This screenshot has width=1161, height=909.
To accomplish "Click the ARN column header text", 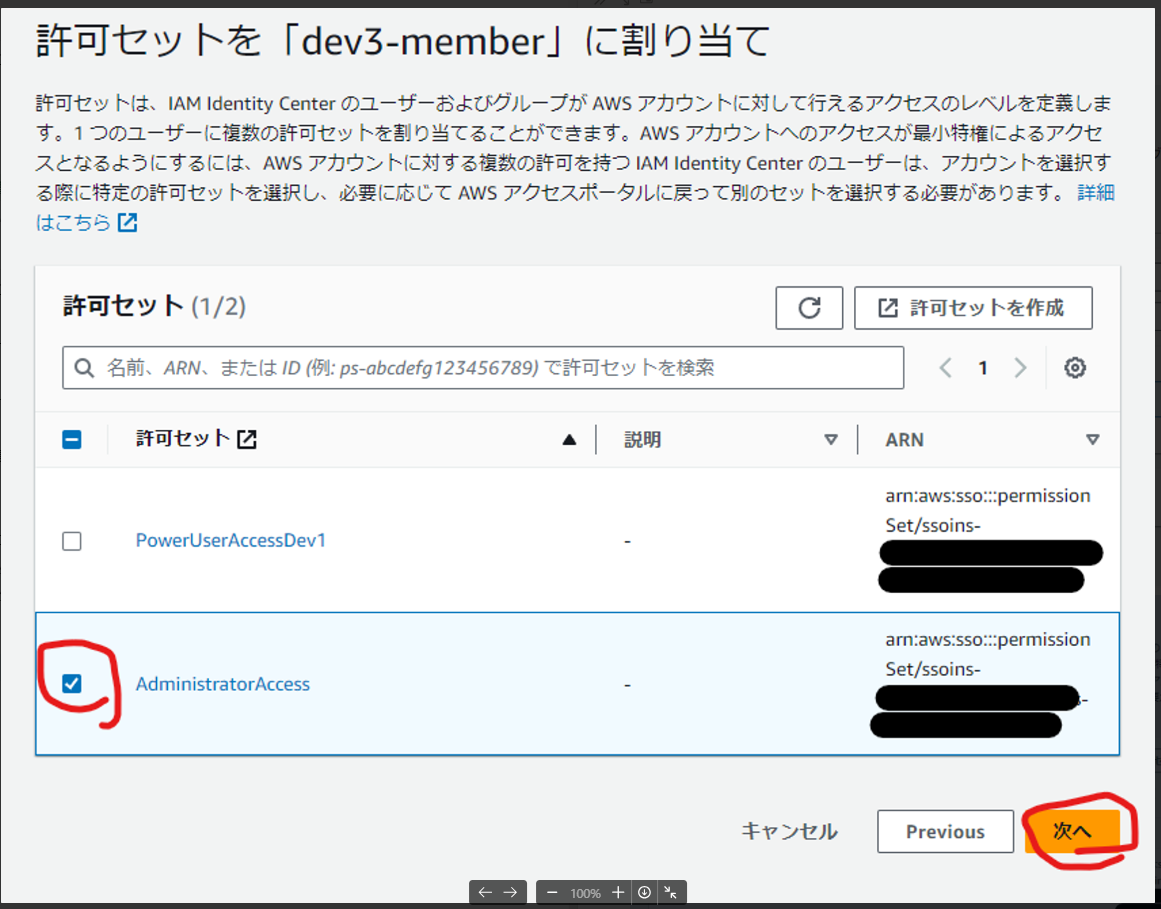I will [x=904, y=440].
